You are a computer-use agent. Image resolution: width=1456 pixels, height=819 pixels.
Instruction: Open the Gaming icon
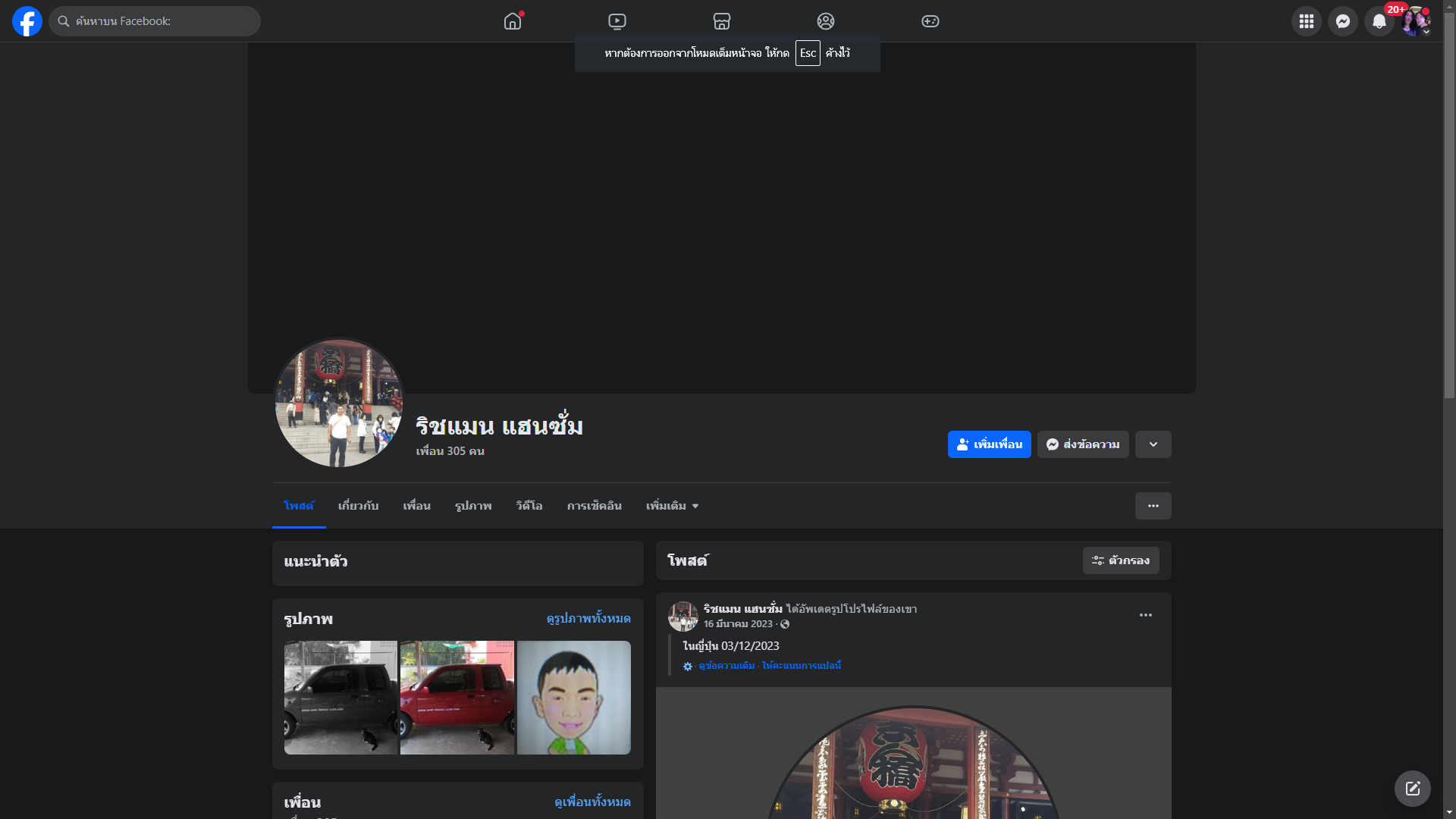[x=930, y=21]
